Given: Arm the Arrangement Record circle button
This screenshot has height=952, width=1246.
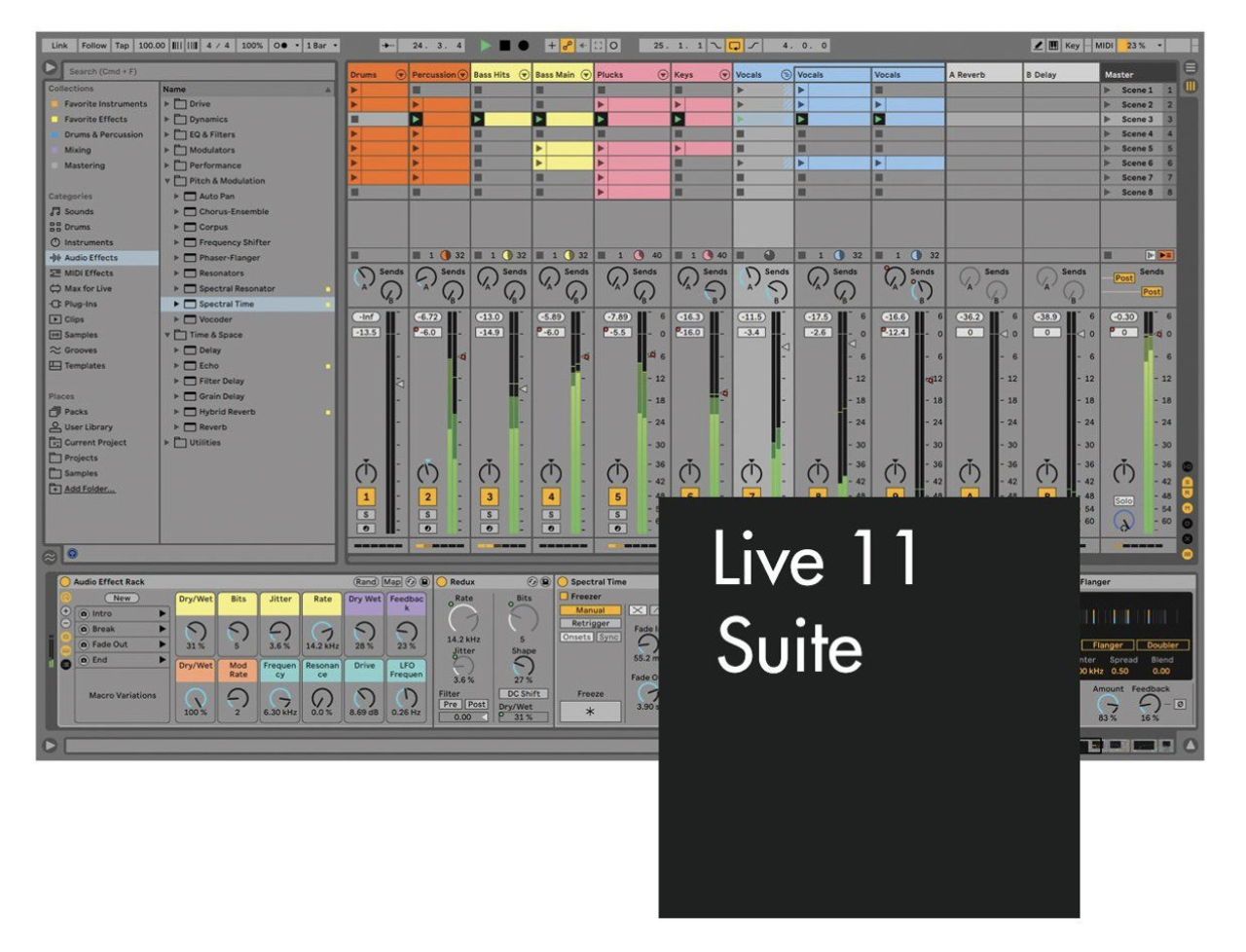Looking at the screenshot, I should click(523, 45).
